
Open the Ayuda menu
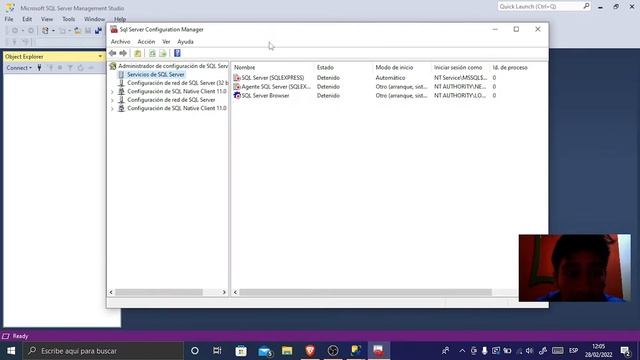pos(185,42)
